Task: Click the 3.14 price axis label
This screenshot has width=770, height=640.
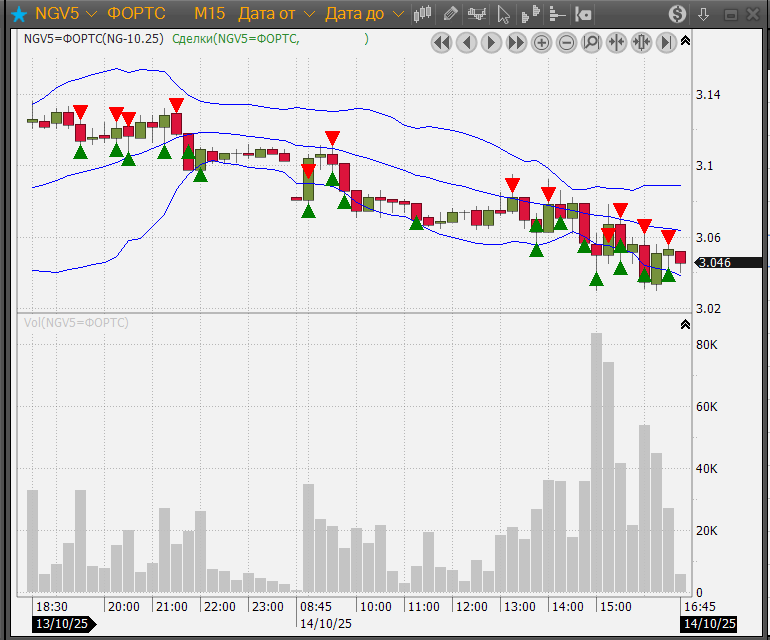Action: tap(708, 94)
